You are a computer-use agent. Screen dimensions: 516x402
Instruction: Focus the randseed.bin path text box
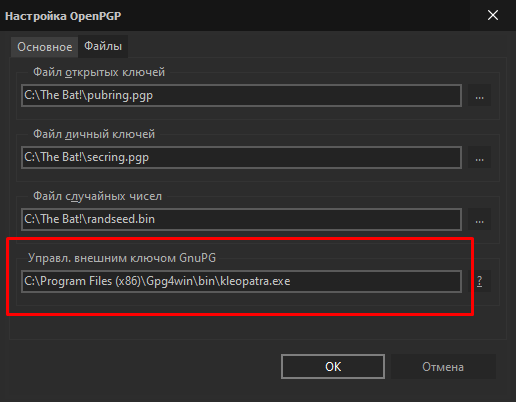[241, 219]
